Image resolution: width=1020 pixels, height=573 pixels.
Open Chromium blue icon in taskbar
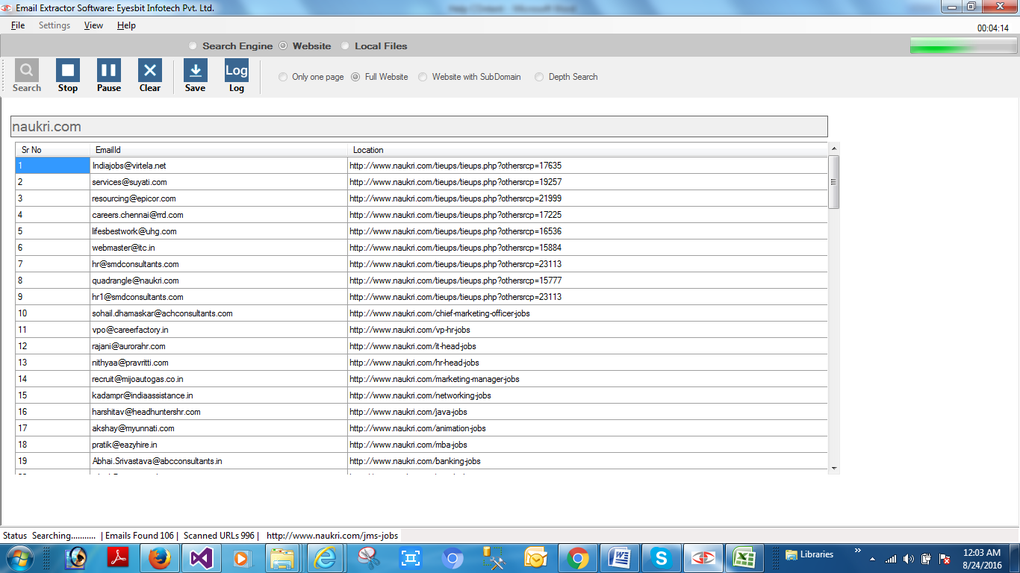[452, 559]
